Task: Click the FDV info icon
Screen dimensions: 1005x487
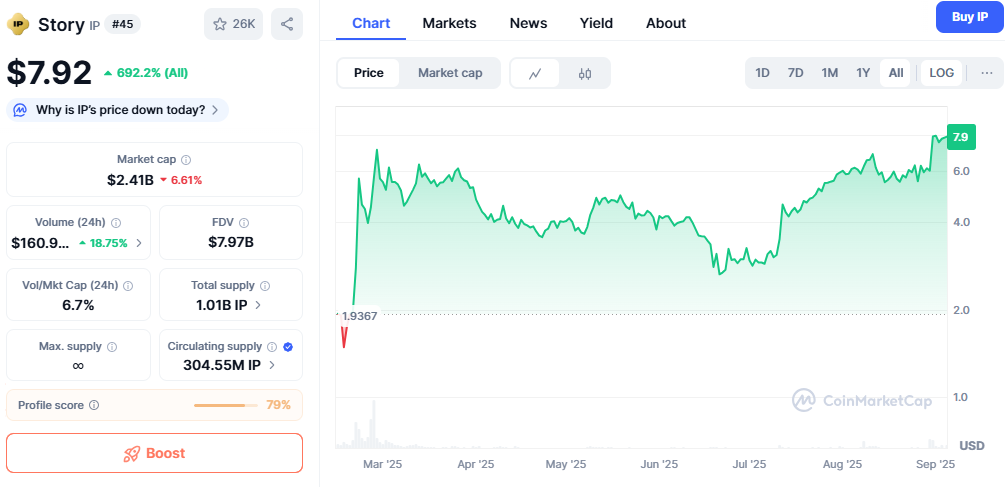Action: pyautogui.click(x=244, y=223)
